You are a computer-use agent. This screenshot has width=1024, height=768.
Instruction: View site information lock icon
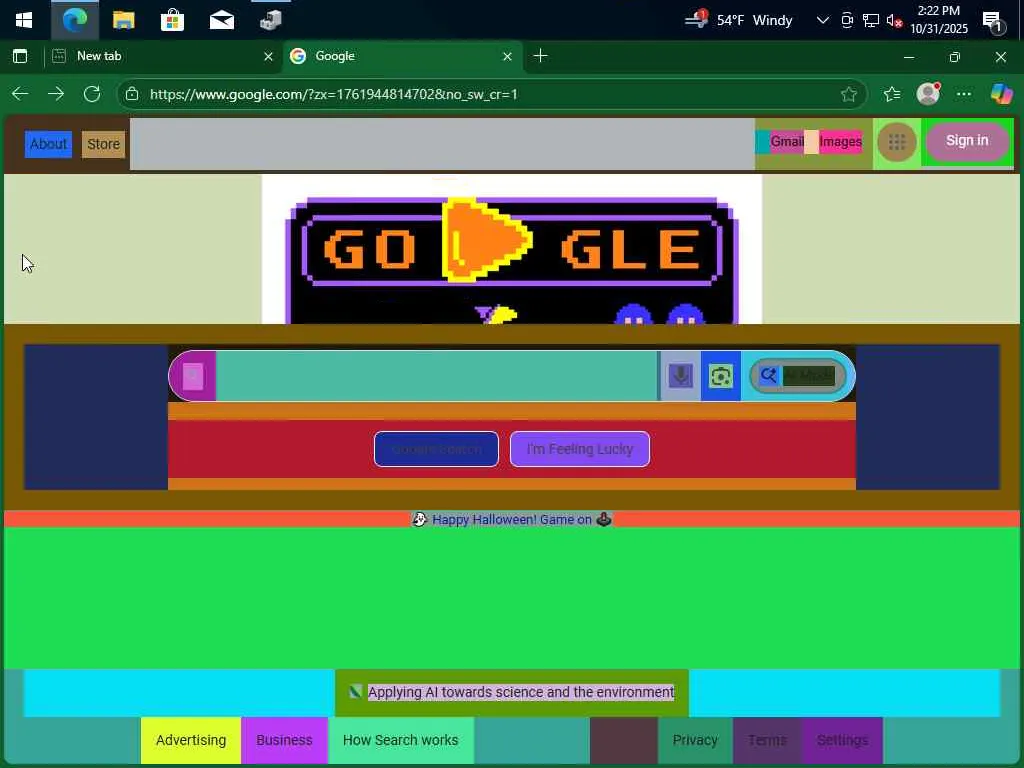click(132, 94)
